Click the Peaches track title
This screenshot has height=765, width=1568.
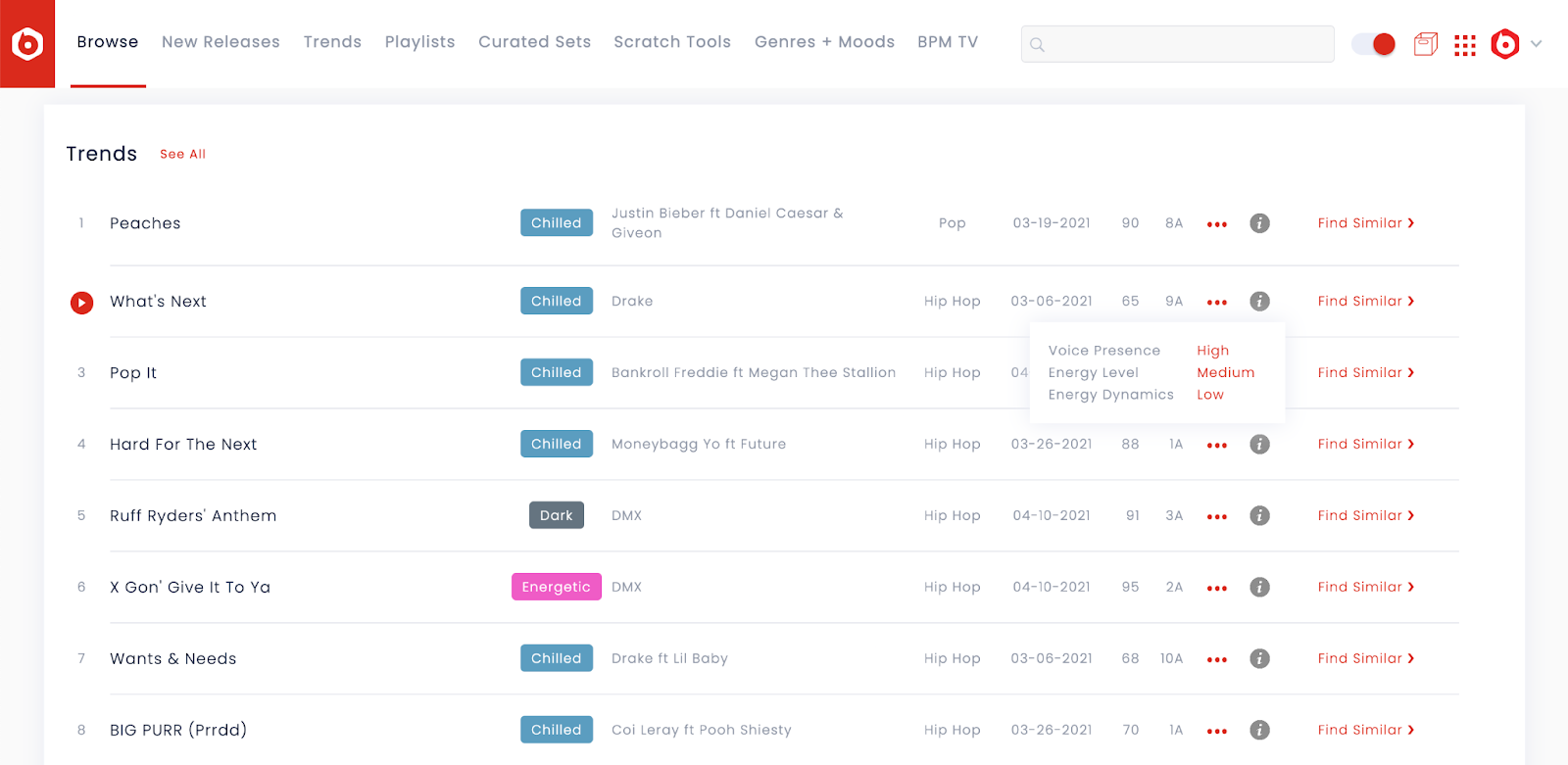tap(145, 223)
